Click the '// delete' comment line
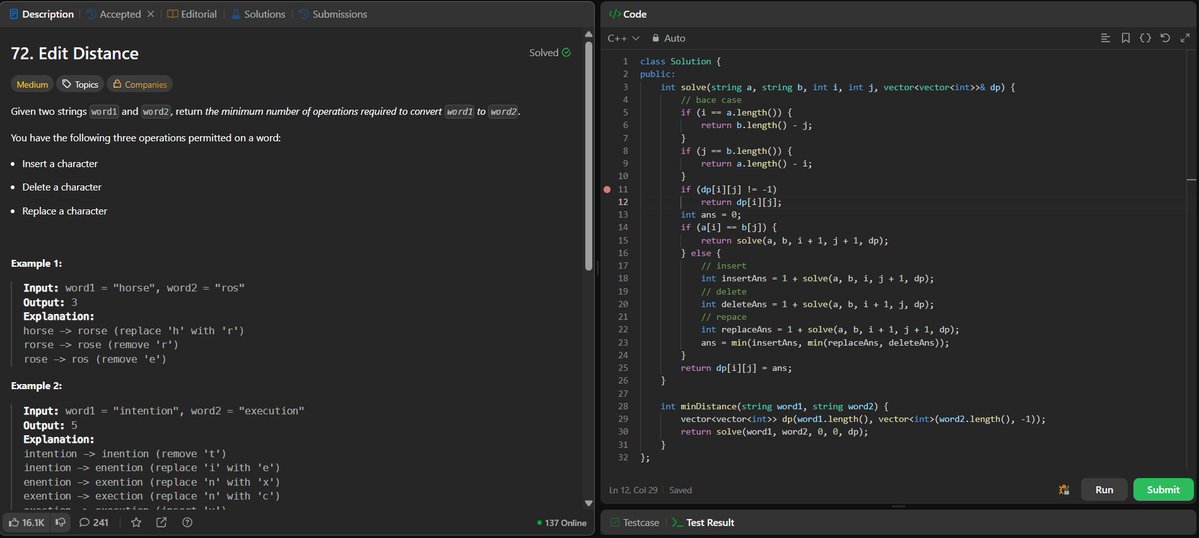 (x=724, y=291)
